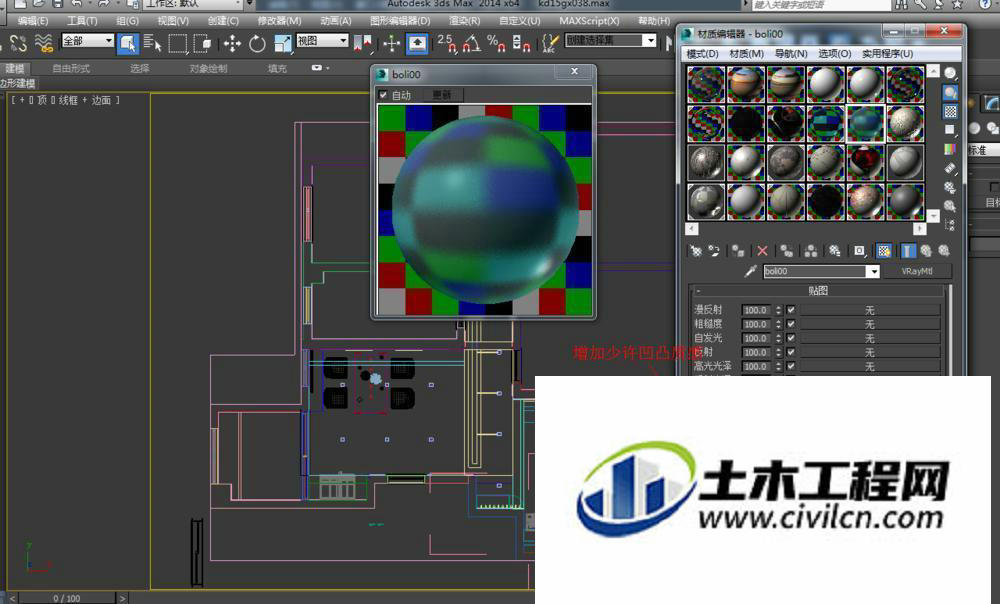Toggle checkered Background icon for sample slots

pos(950,112)
